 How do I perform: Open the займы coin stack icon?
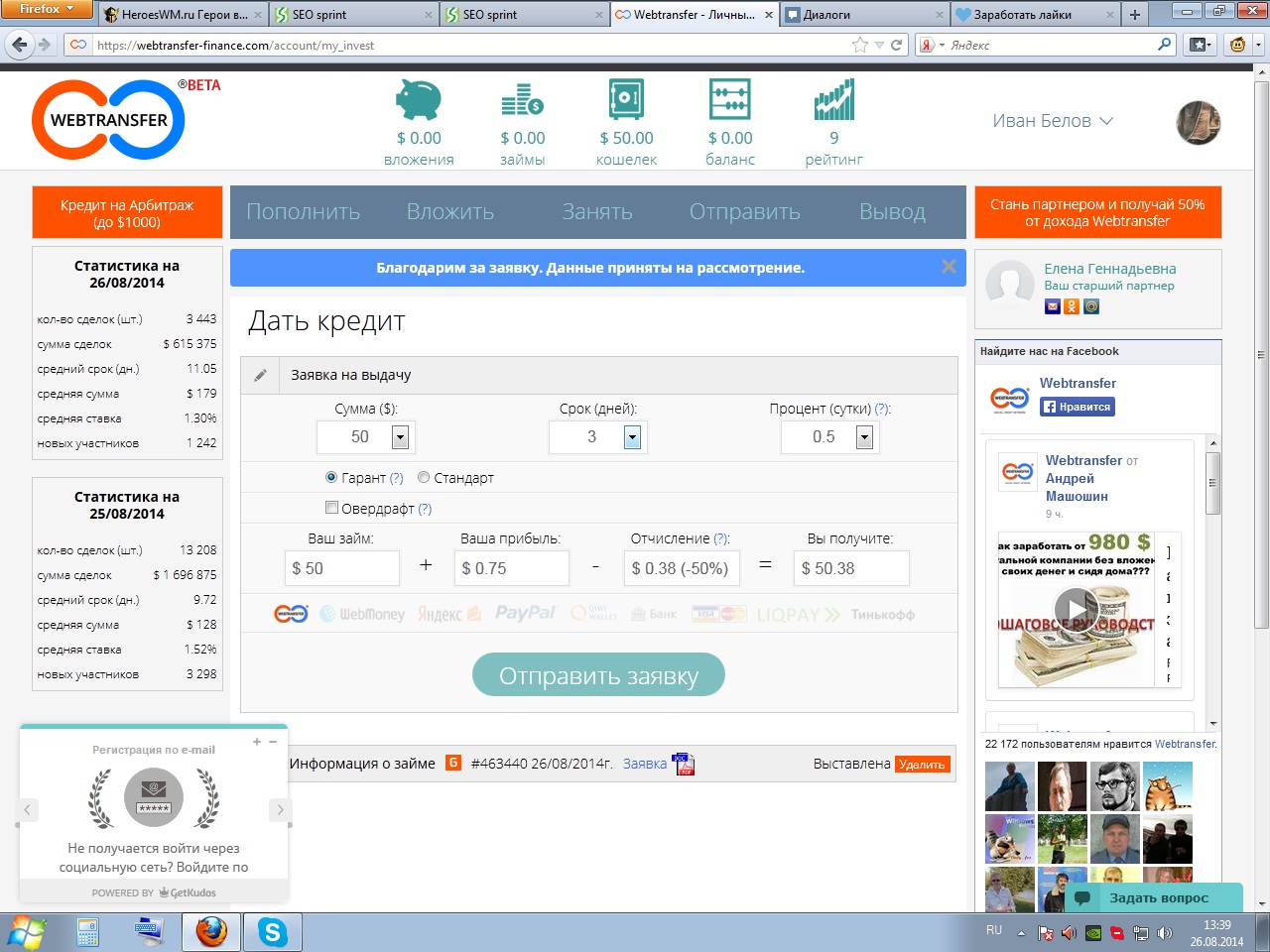click(522, 100)
